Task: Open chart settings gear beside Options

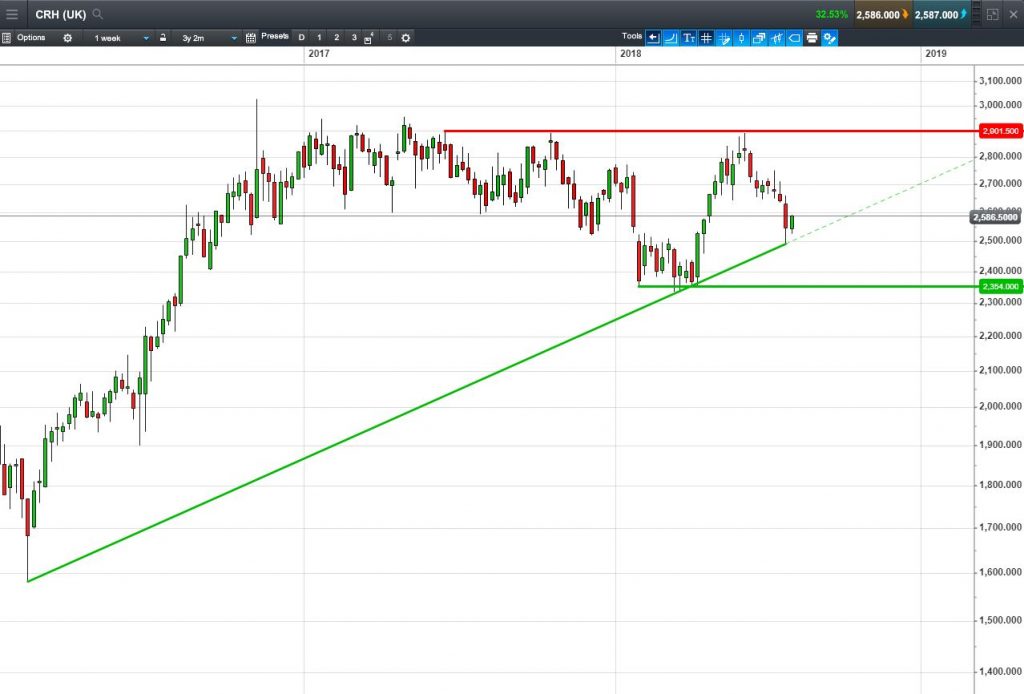Action: 67,38
